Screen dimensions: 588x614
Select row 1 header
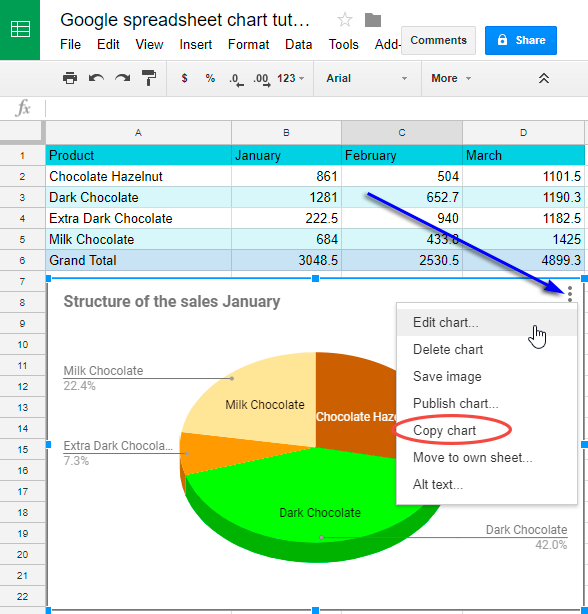click(x=22, y=155)
